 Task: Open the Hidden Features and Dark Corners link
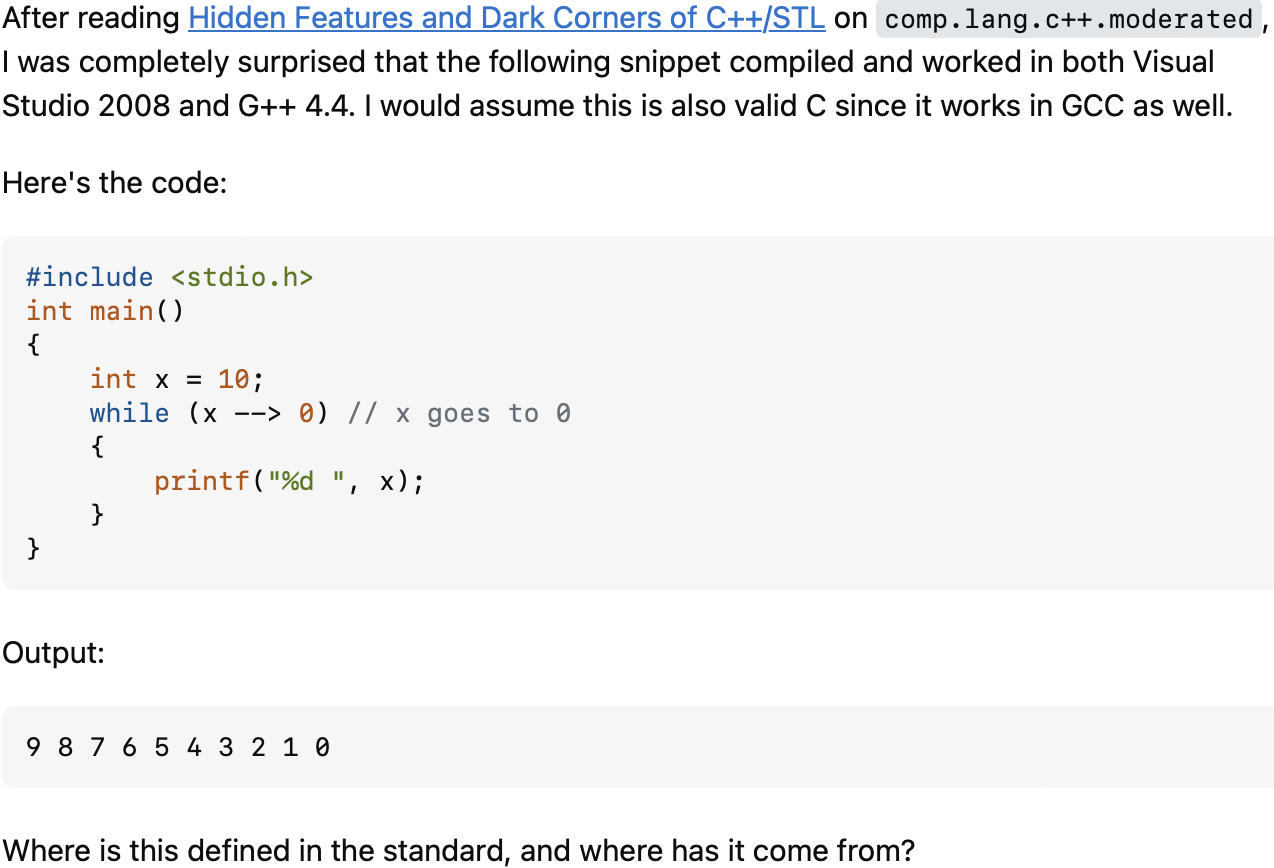point(506,18)
